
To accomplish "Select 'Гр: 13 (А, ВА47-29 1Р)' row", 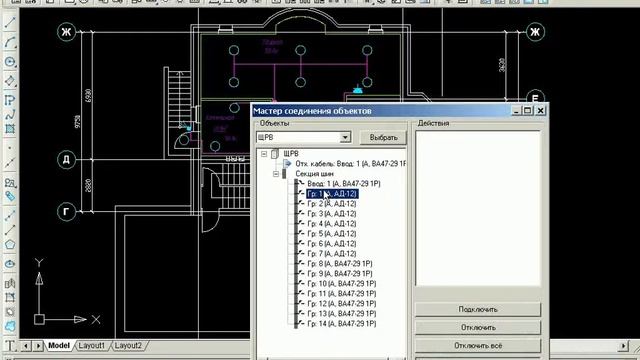I will click(x=342, y=313).
